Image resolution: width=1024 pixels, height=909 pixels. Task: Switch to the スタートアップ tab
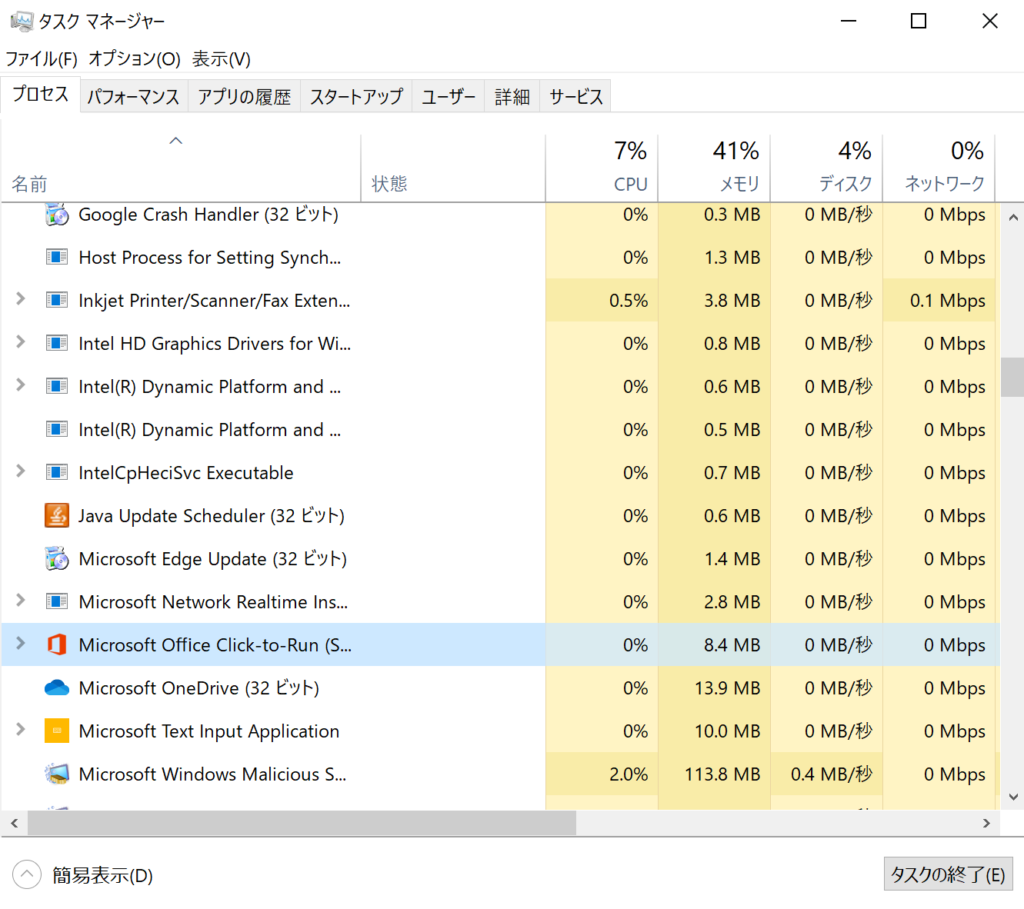[357, 97]
